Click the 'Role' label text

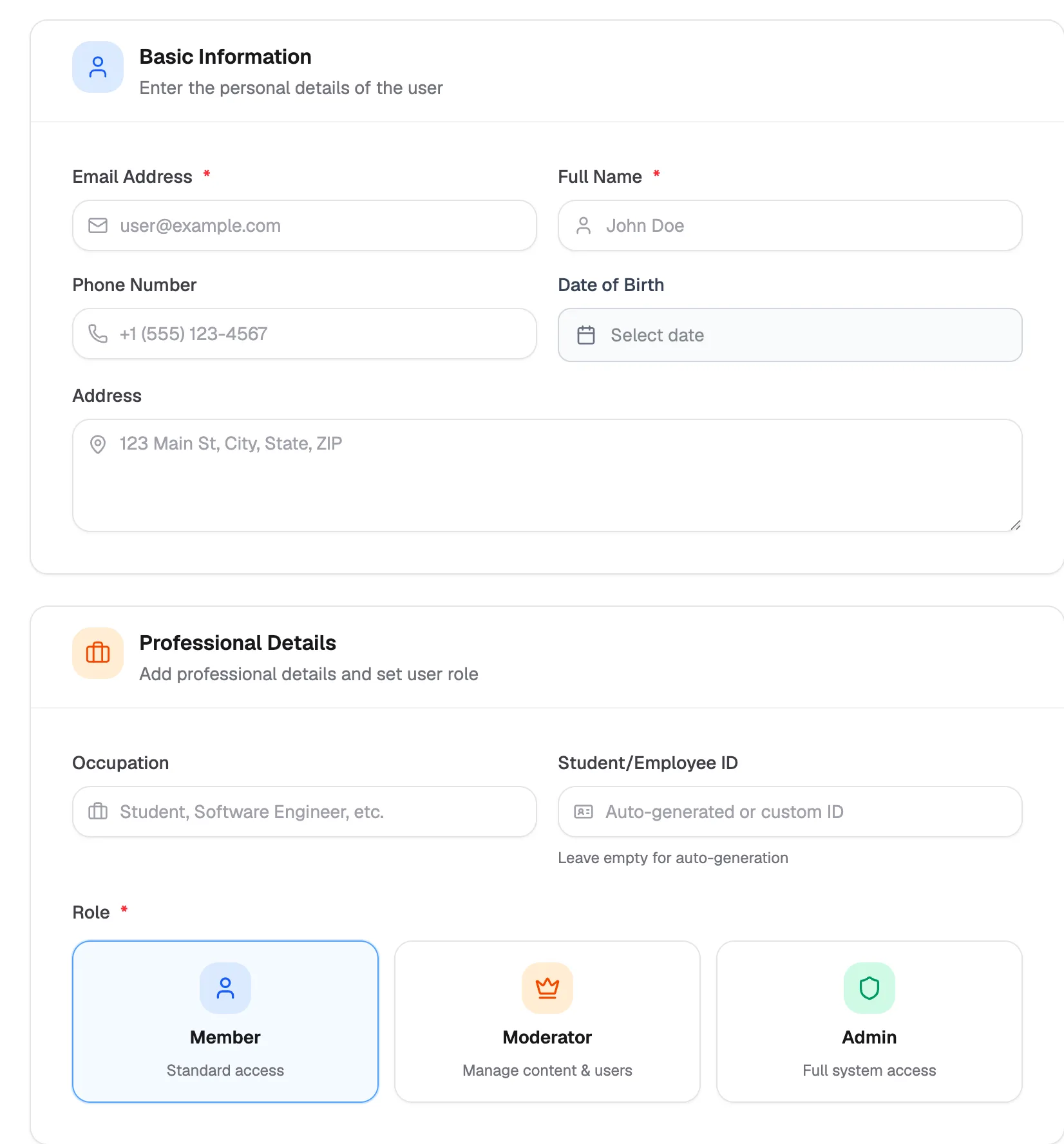[x=91, y=912]
